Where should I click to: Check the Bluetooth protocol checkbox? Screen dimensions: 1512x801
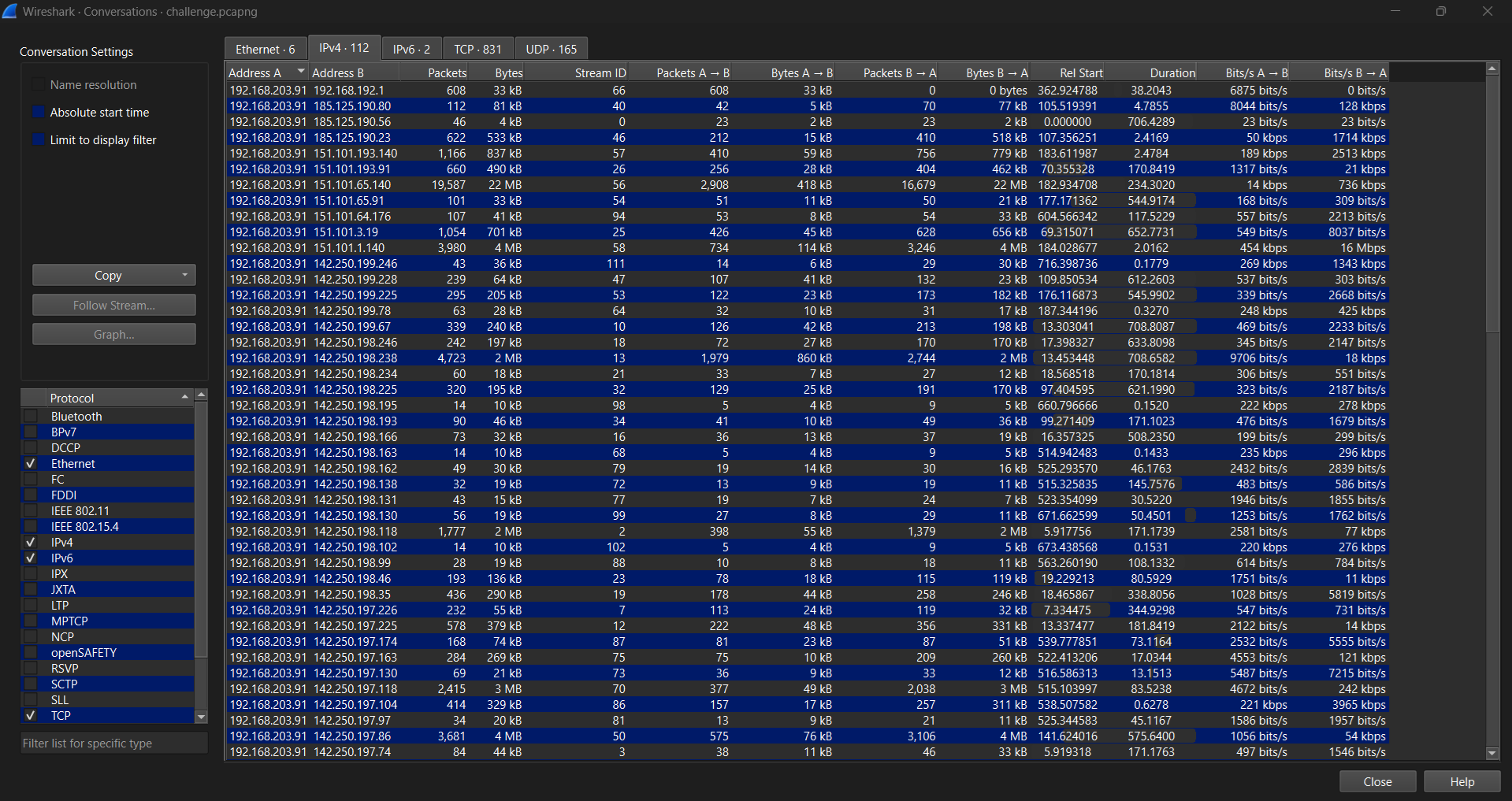coord(31,416)
